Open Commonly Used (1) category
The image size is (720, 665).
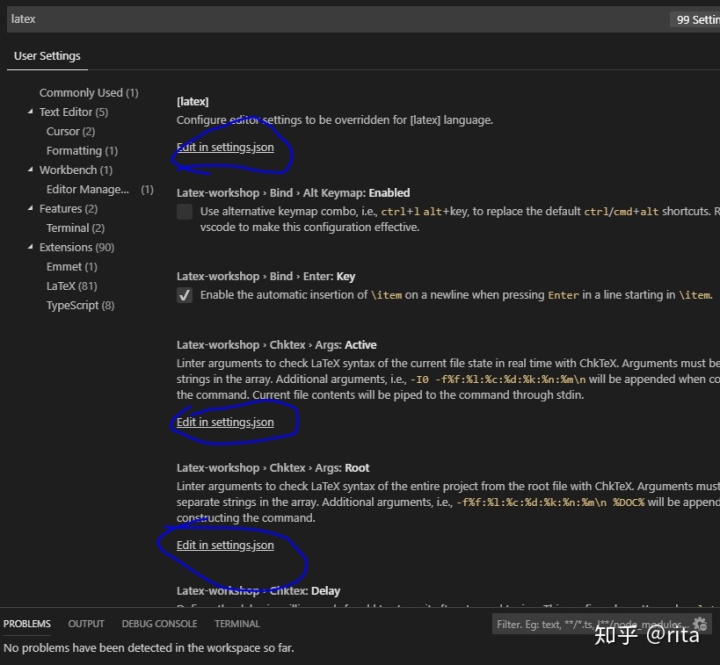(89, 93)
